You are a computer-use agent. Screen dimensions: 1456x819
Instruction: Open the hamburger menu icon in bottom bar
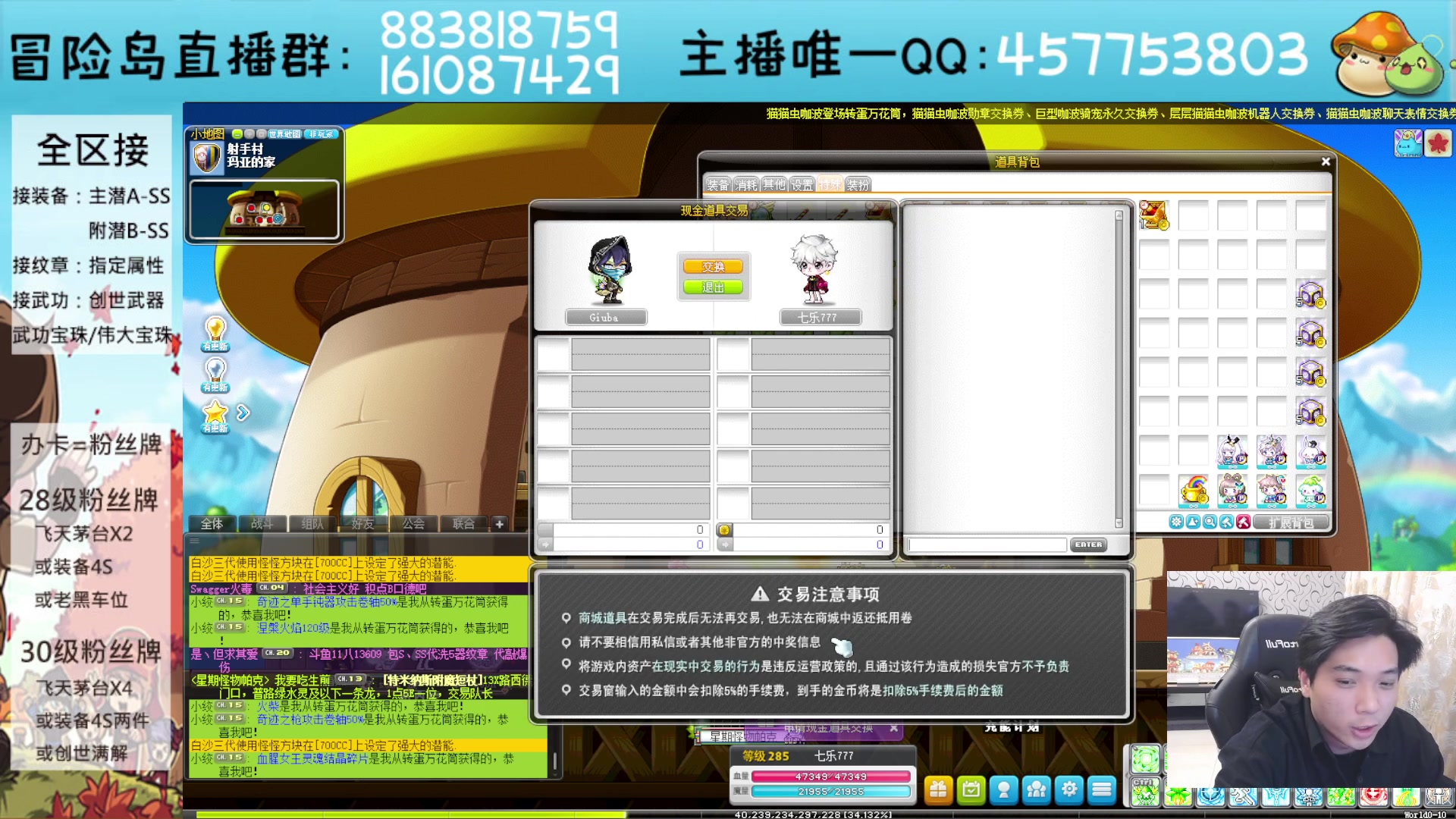point(1102,790)
